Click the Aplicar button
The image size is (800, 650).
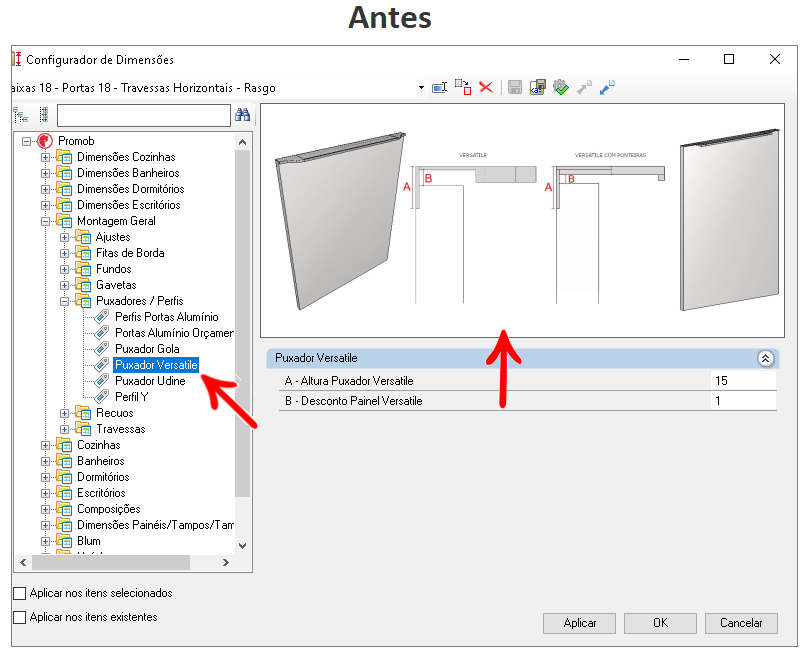pos(579,623)
